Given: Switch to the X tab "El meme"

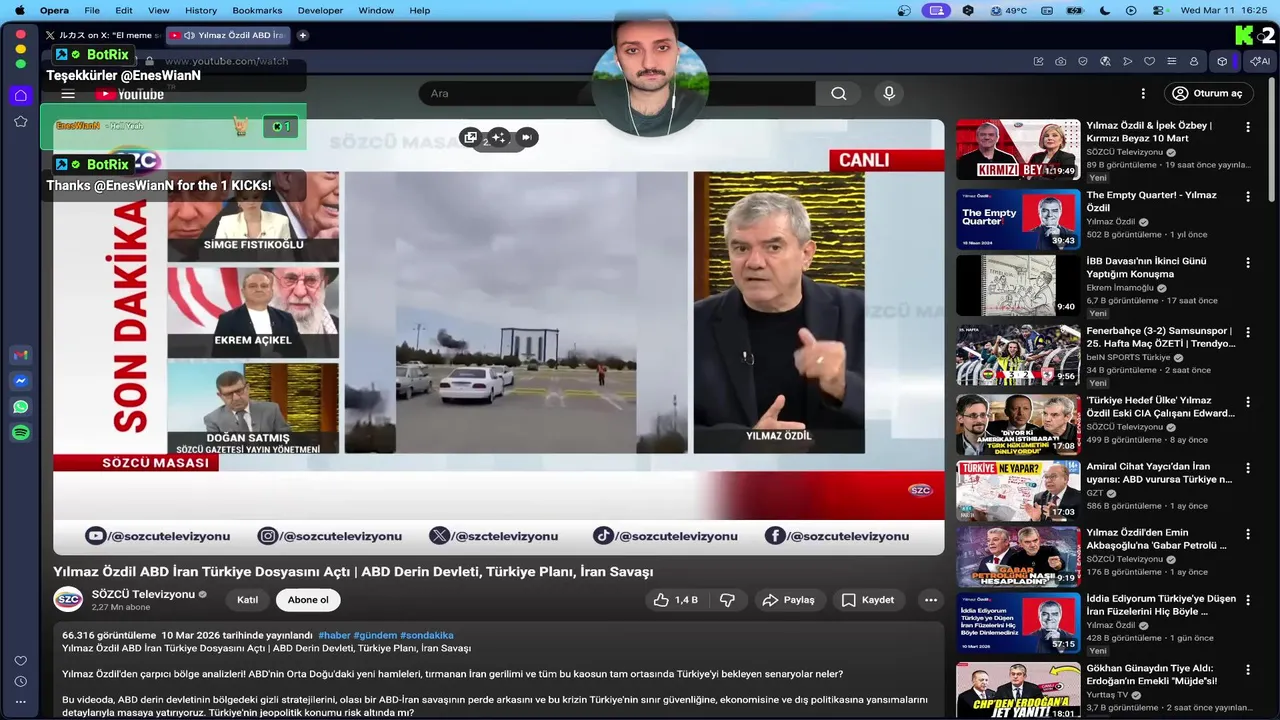Looking at the screenshot, I should [x=103, y=35].
